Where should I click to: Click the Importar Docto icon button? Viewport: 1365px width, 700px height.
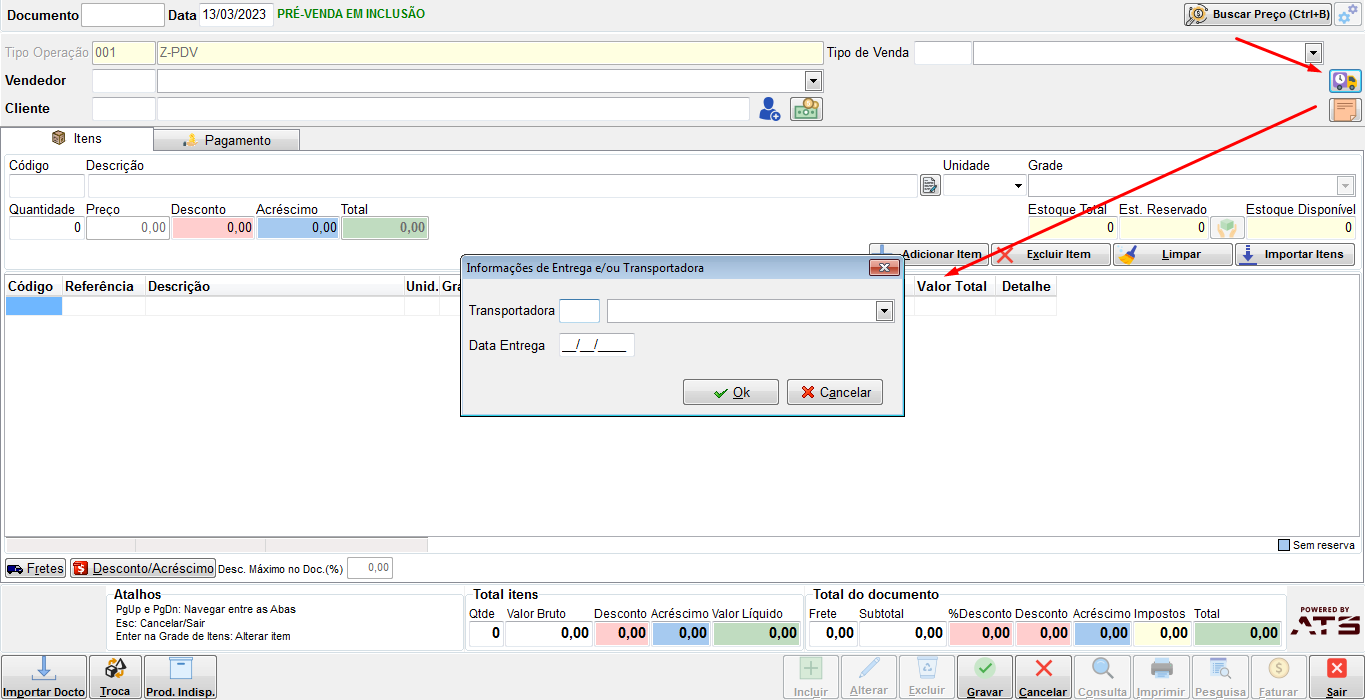click(43, 677)
